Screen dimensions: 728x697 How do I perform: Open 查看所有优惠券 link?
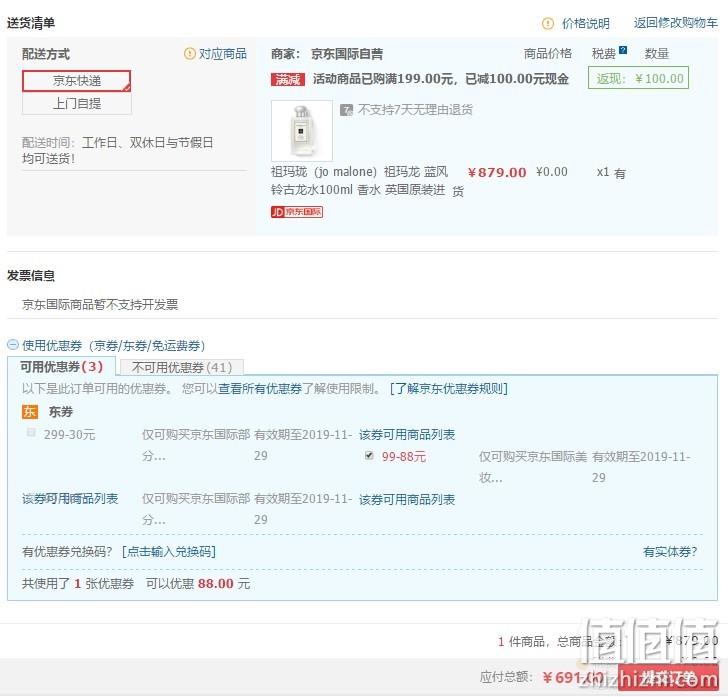point(260,389)
